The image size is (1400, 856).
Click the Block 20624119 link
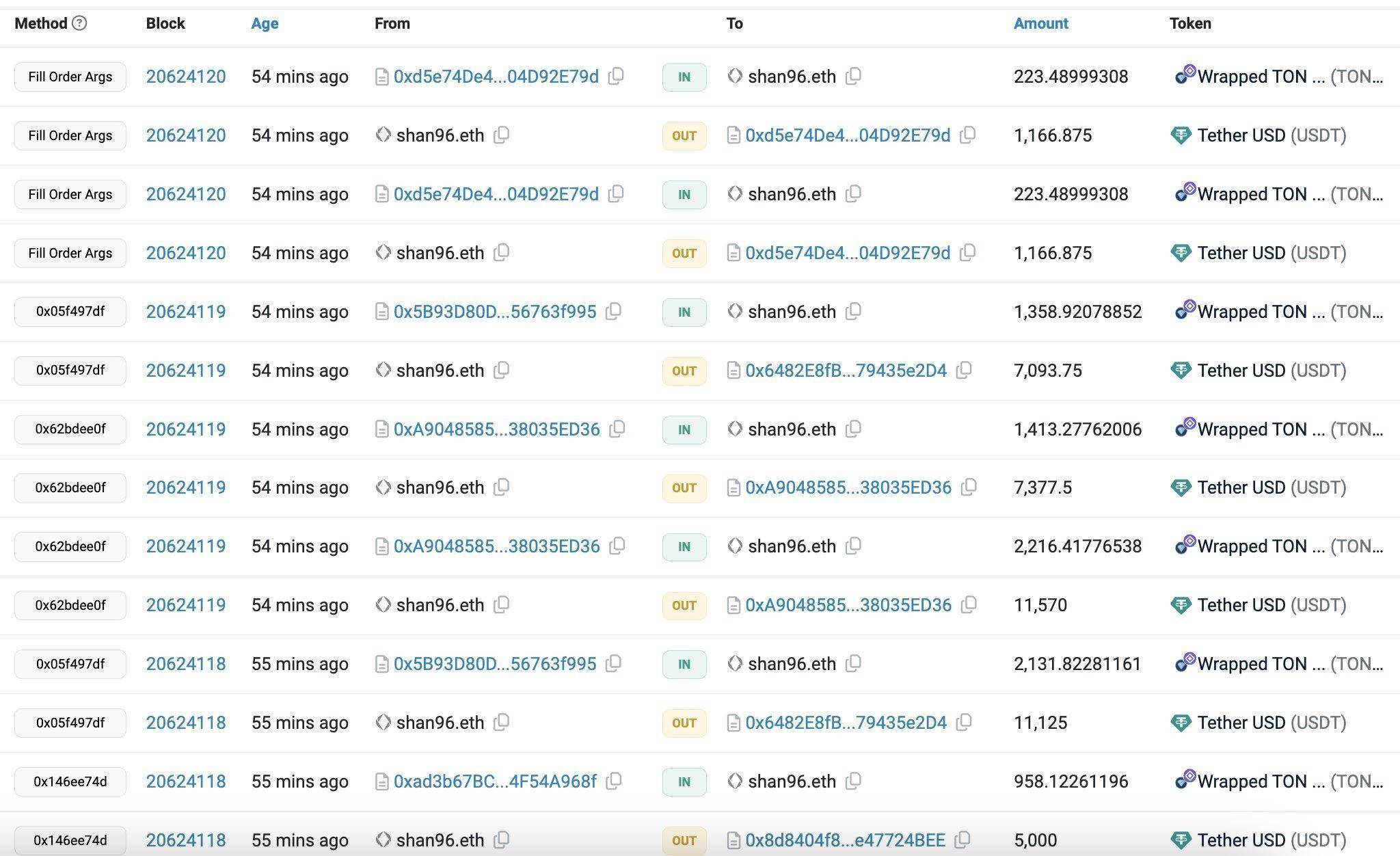pos(185,310)
